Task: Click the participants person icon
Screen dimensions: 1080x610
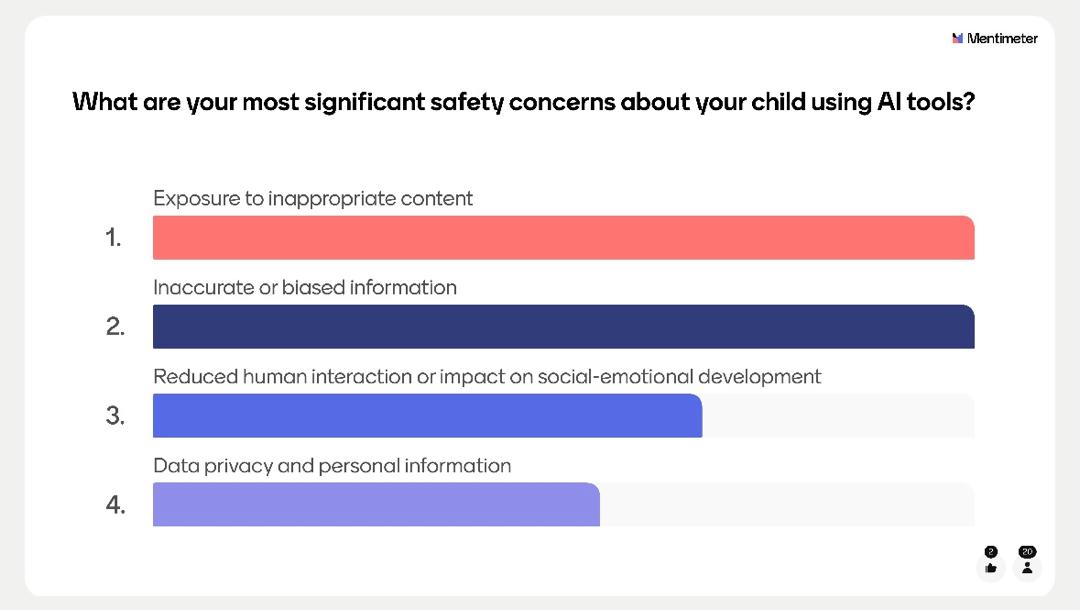Action: [1027, 568]
